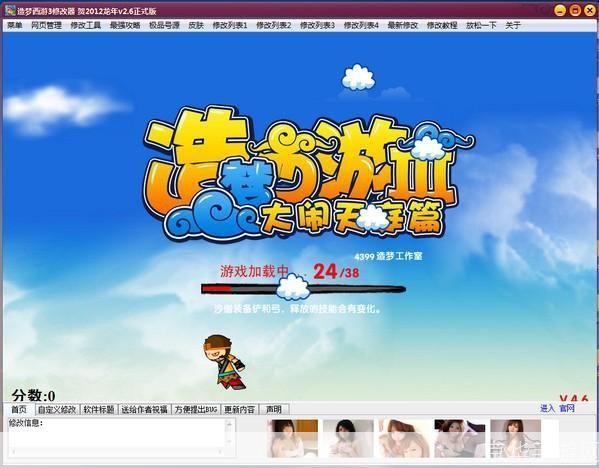Click the app icon in title bar
Image resolution: width=599 pixels, height=468 pixels.
click(x=10, y=10)
